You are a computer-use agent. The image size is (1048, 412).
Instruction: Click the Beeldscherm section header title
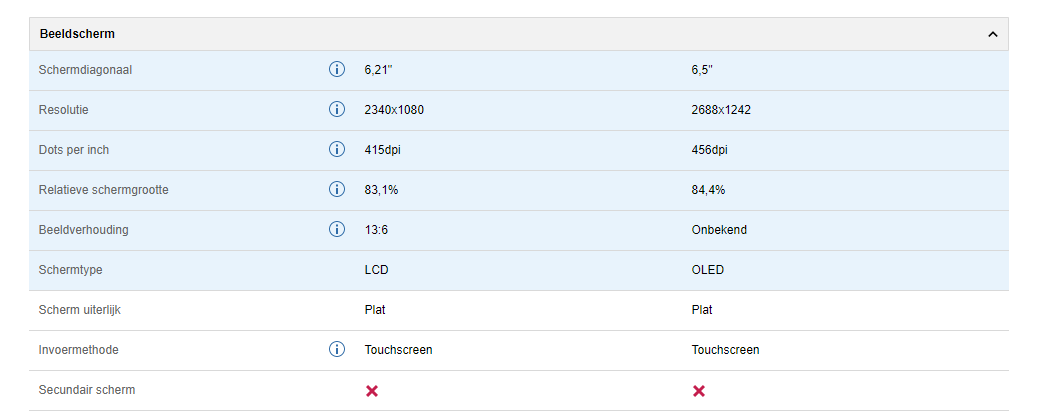[77, 34]
